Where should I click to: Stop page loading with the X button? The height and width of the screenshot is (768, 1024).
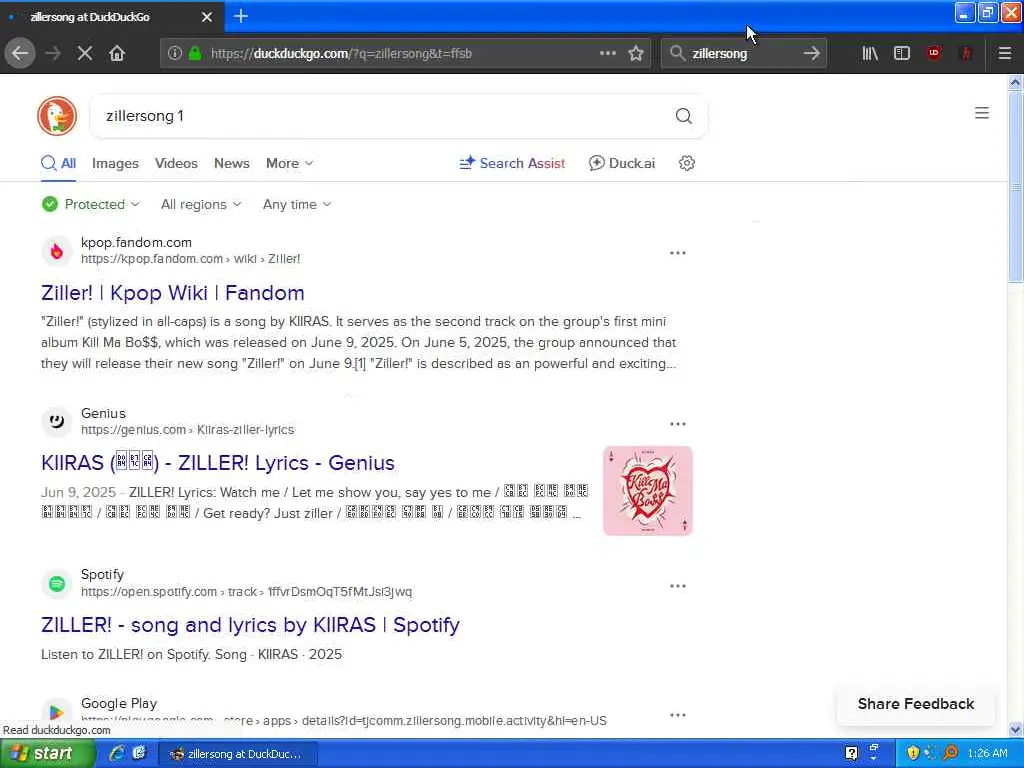(x=85, y=54)
